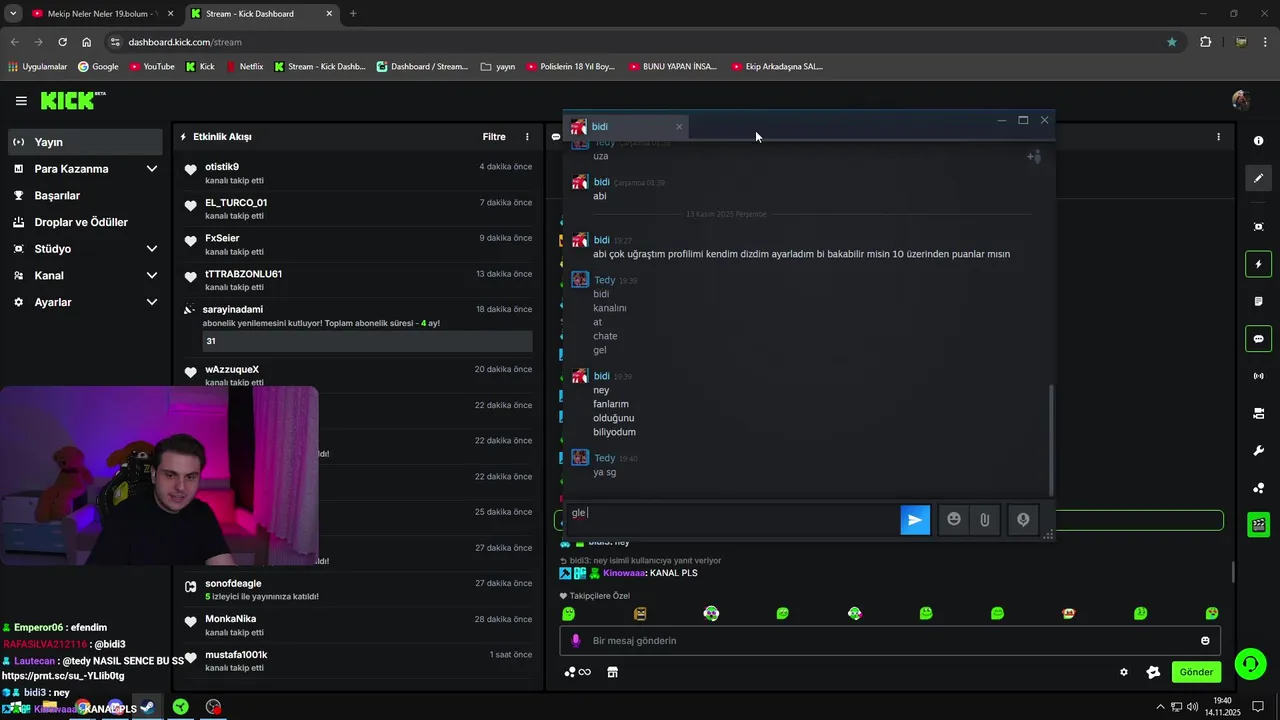Click the purple microphone icon in the chat input

tap(575, 641)
